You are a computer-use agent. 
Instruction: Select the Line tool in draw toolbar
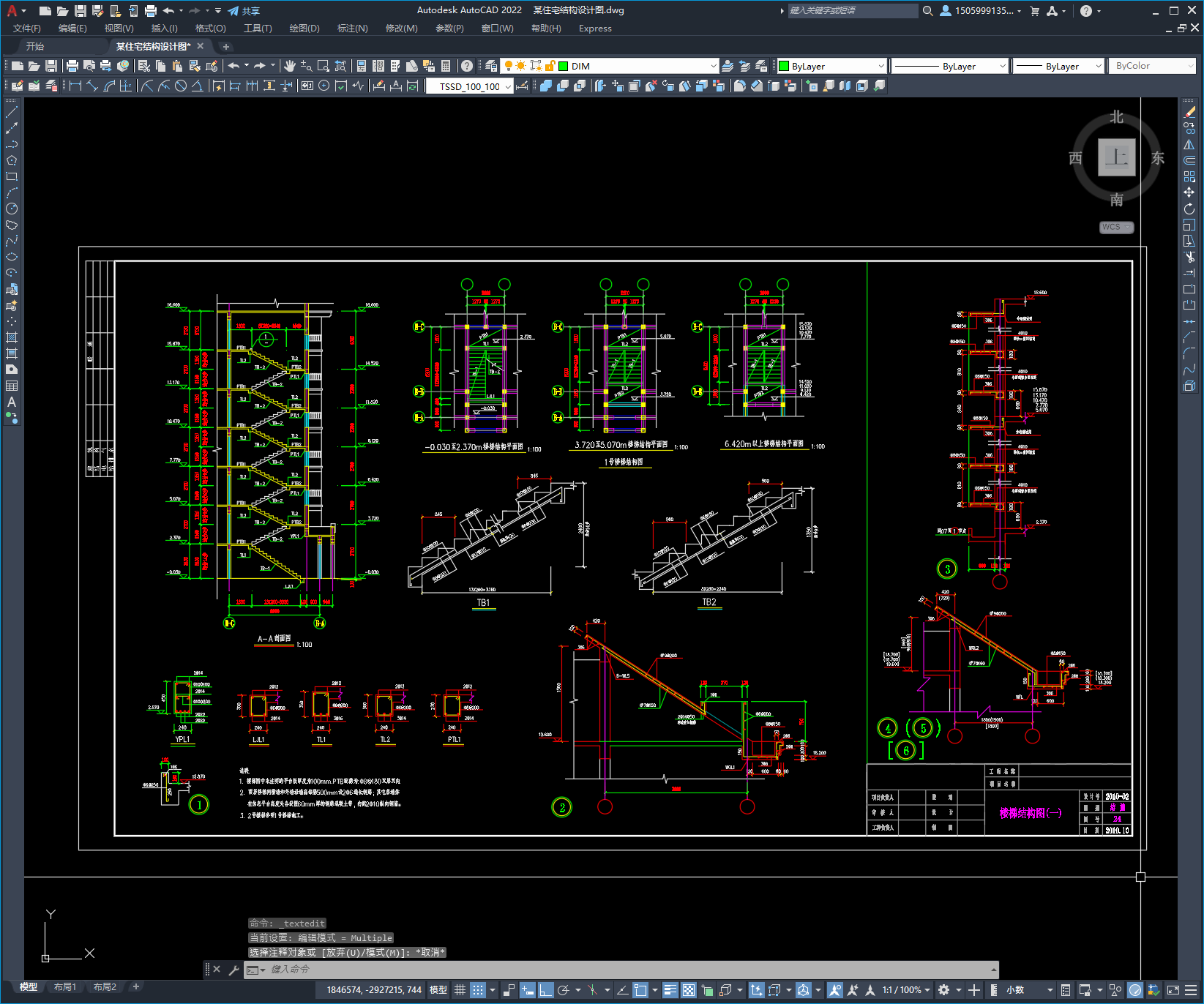pyautogui.click(x=12, y=112)
